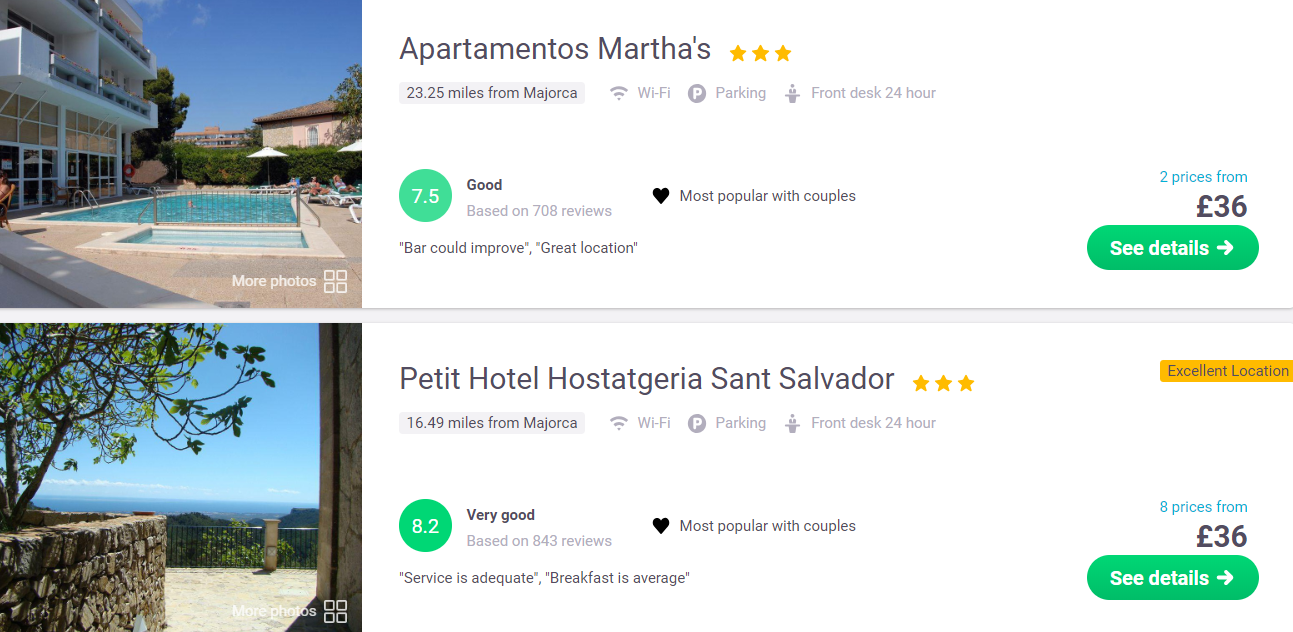Click Parking icon for Petit Hotel Hostatgeria
The height and width of the screenshot is (632, 1293).
pyautogui.click(x=697, y=423)
